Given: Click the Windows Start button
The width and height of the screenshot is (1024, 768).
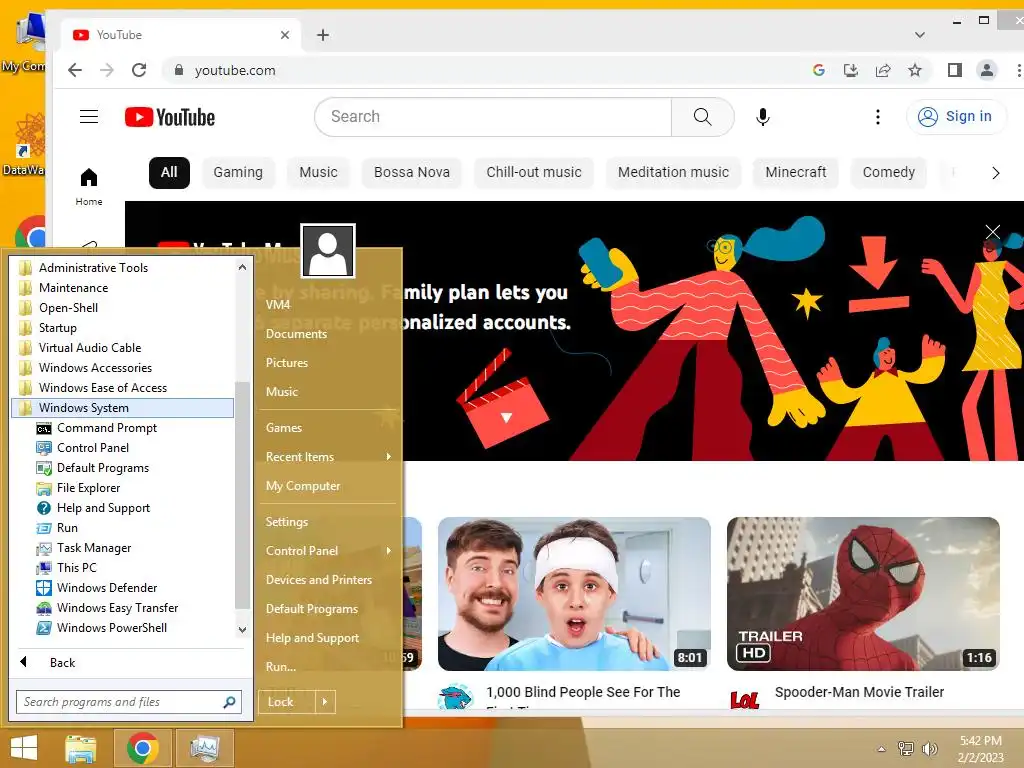Looking at the screenshot, I should (24, 748).
